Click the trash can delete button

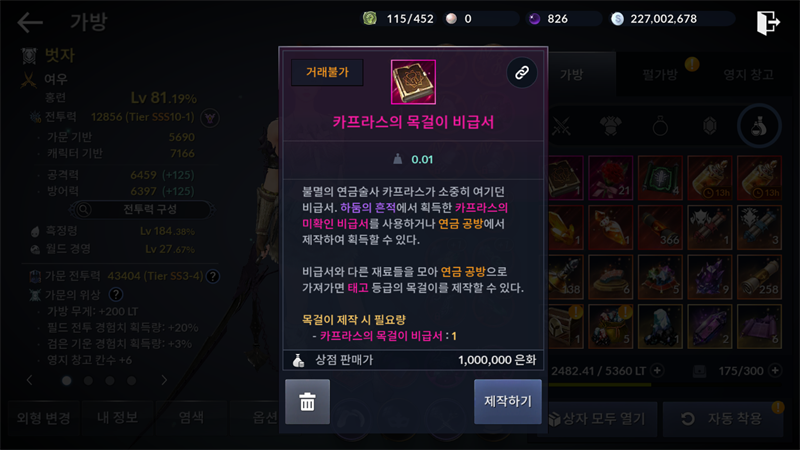click(x=307, y=402)
